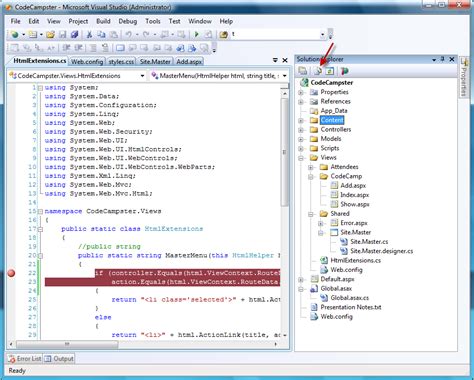This screenshot has width=474, height=380.
Task: Select Global.asax.cs in the tree
Action: point(349,298)
